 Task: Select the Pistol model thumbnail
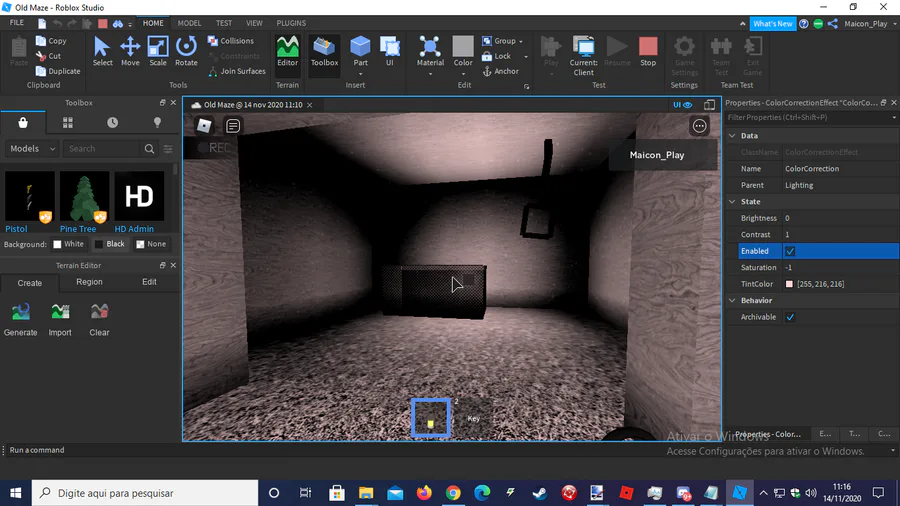click(x=30, y=196)
